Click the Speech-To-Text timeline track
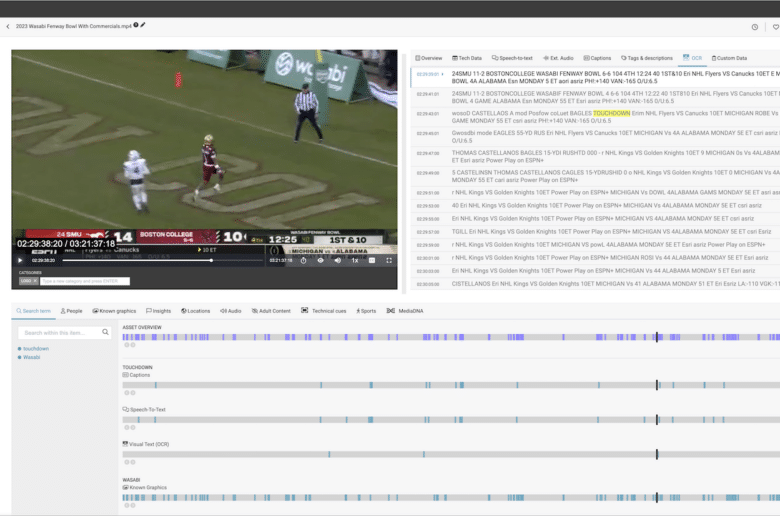 pyautogui.click(x=451, y=420)
